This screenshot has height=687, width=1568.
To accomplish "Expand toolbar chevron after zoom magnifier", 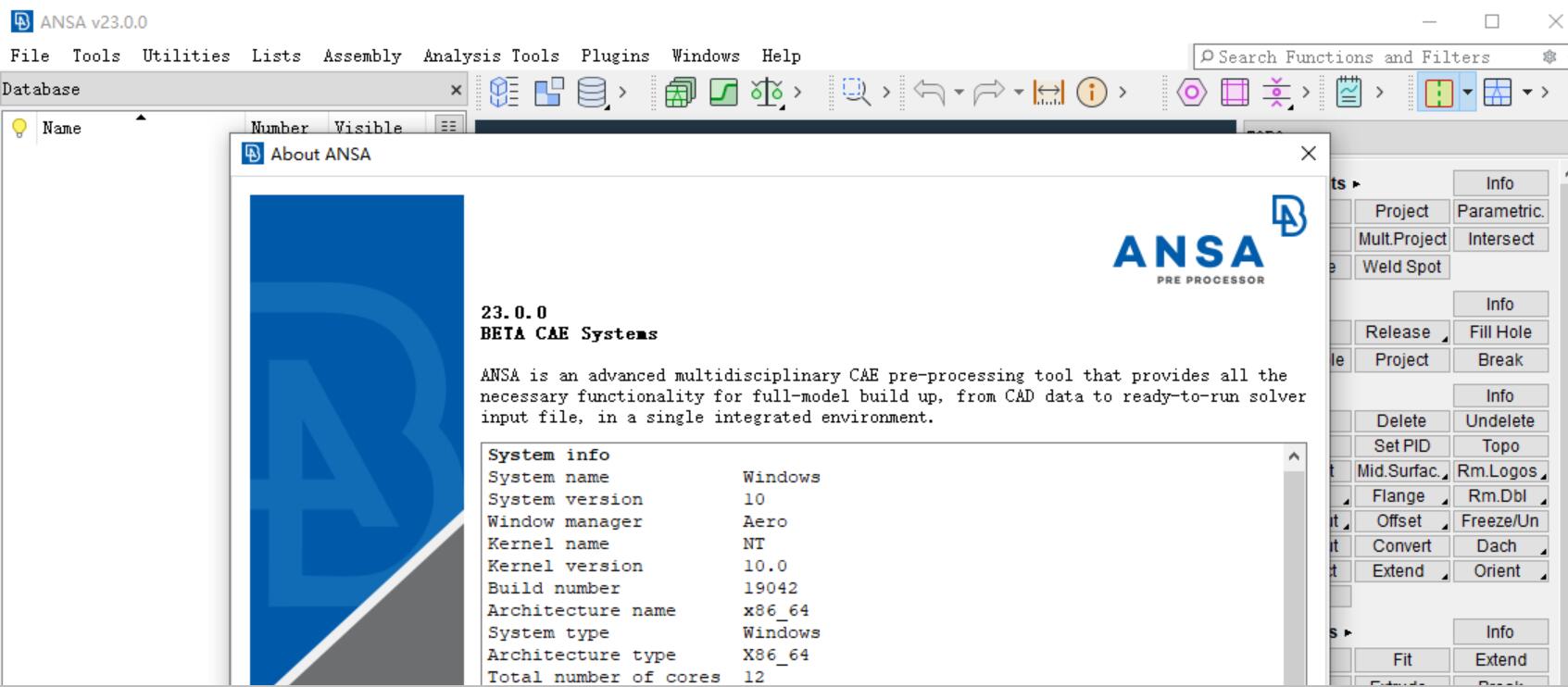I will (886, 92).
